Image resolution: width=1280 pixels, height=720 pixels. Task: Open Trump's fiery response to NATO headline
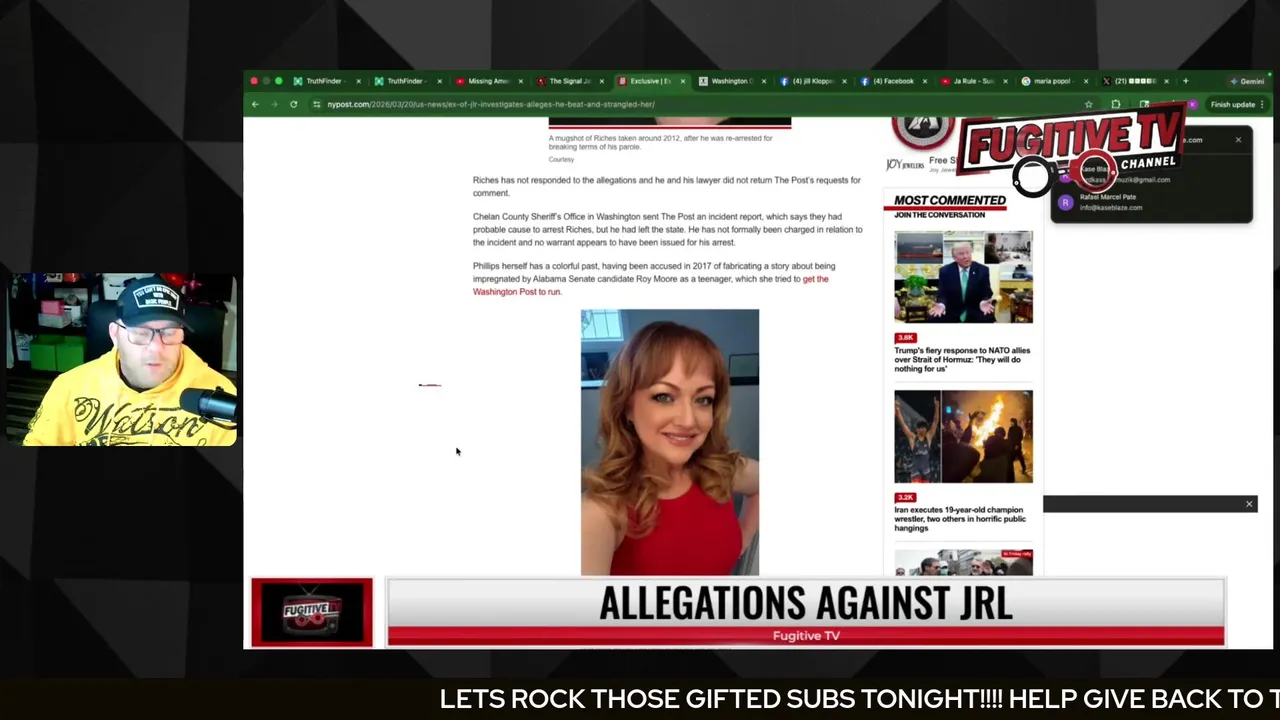[x=962, y=360]
